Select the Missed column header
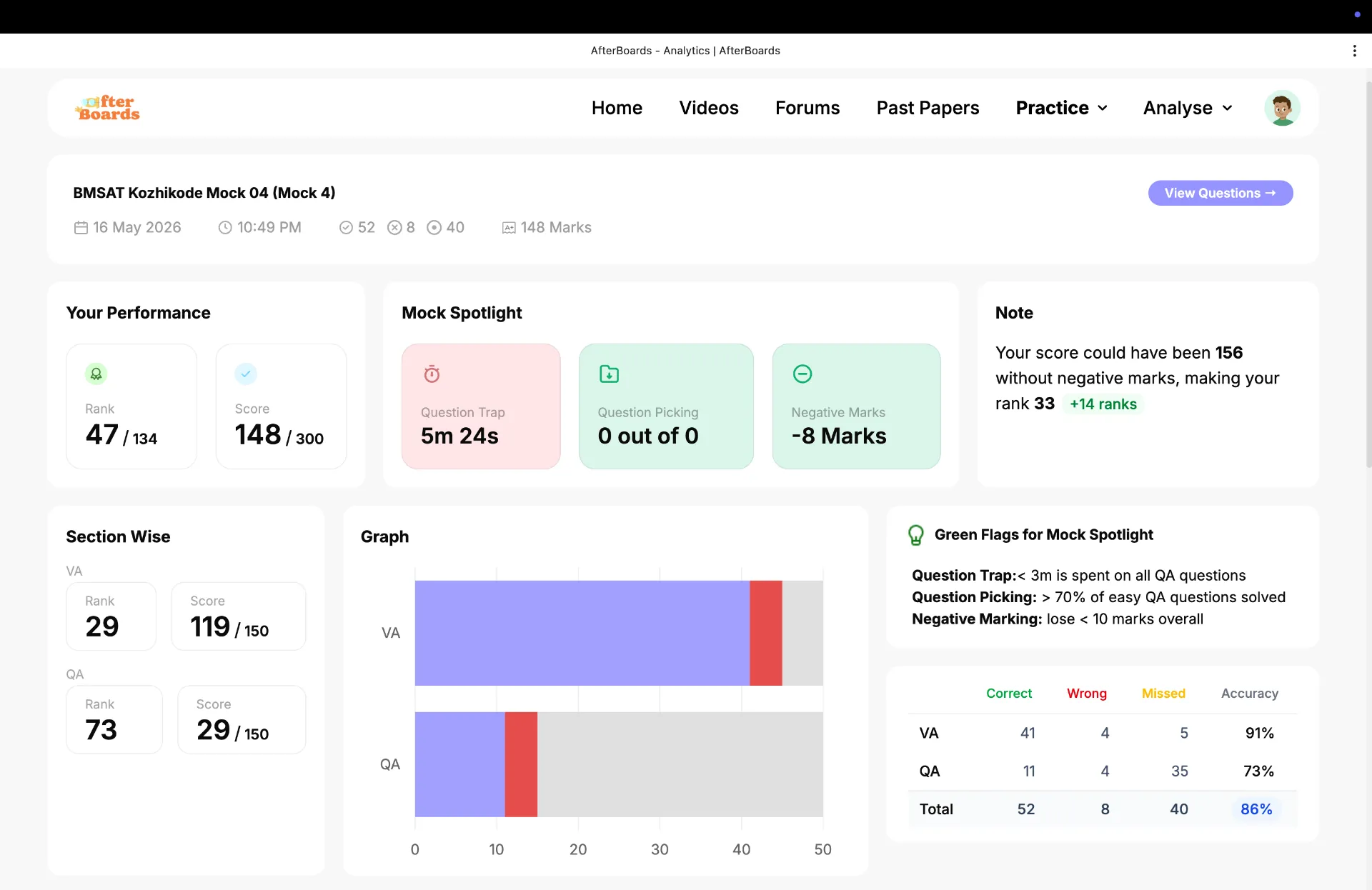Screen dimensions: 1372x890 point(1163,694)
